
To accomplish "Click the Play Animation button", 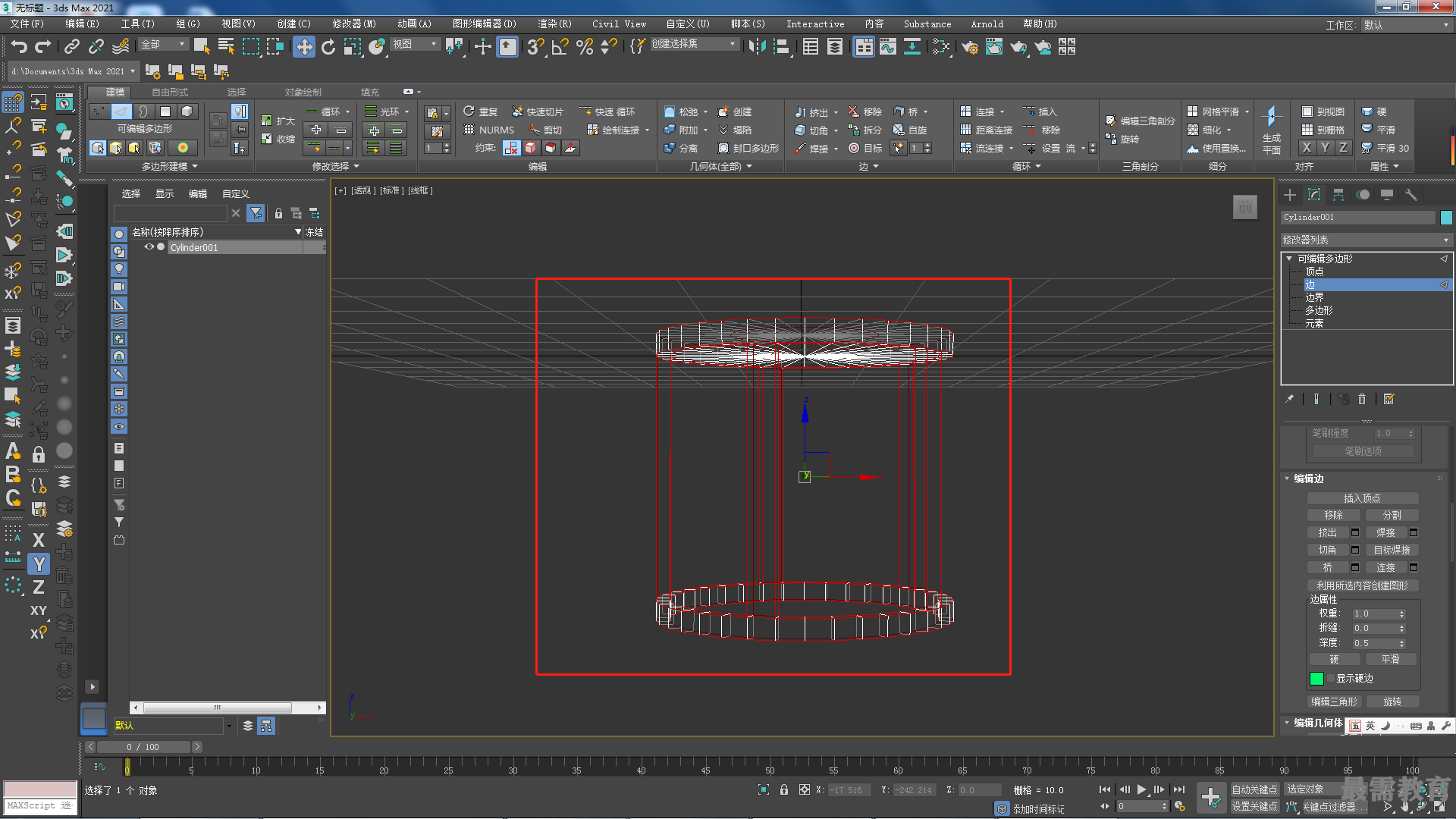I will click(1141, 790).
